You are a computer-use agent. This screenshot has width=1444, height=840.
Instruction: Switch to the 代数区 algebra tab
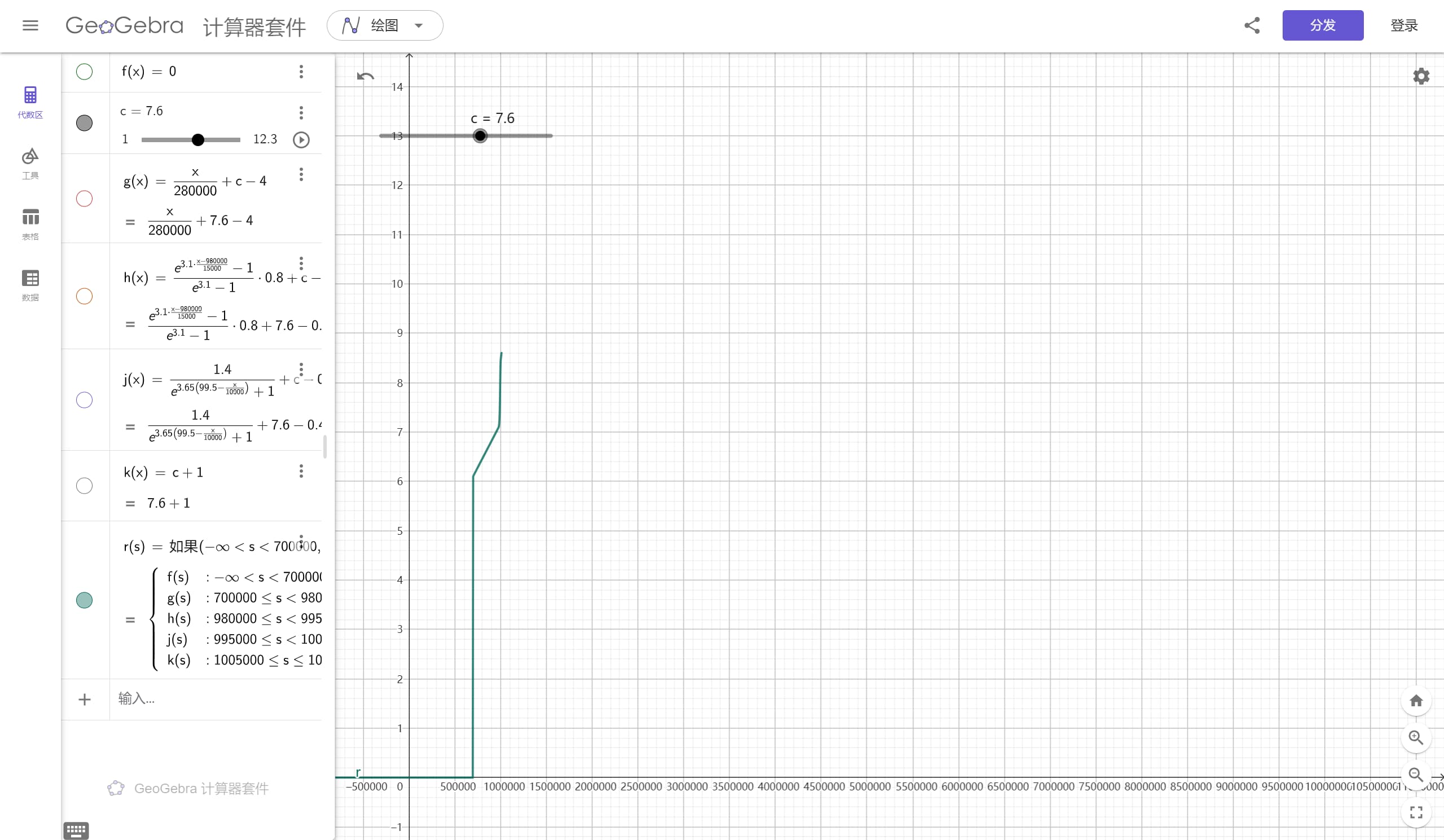click(30, 102)
